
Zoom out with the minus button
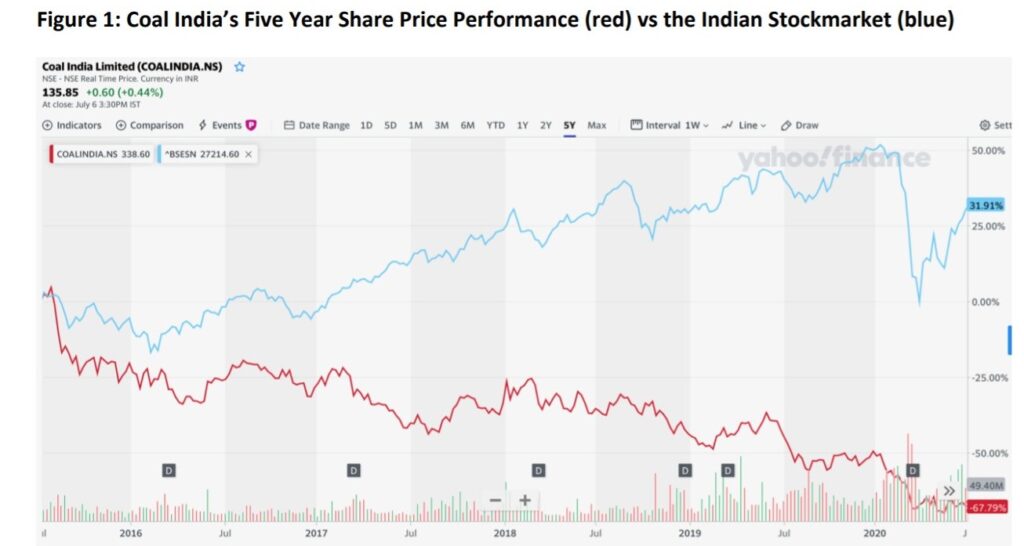click(x=495, y=500)
